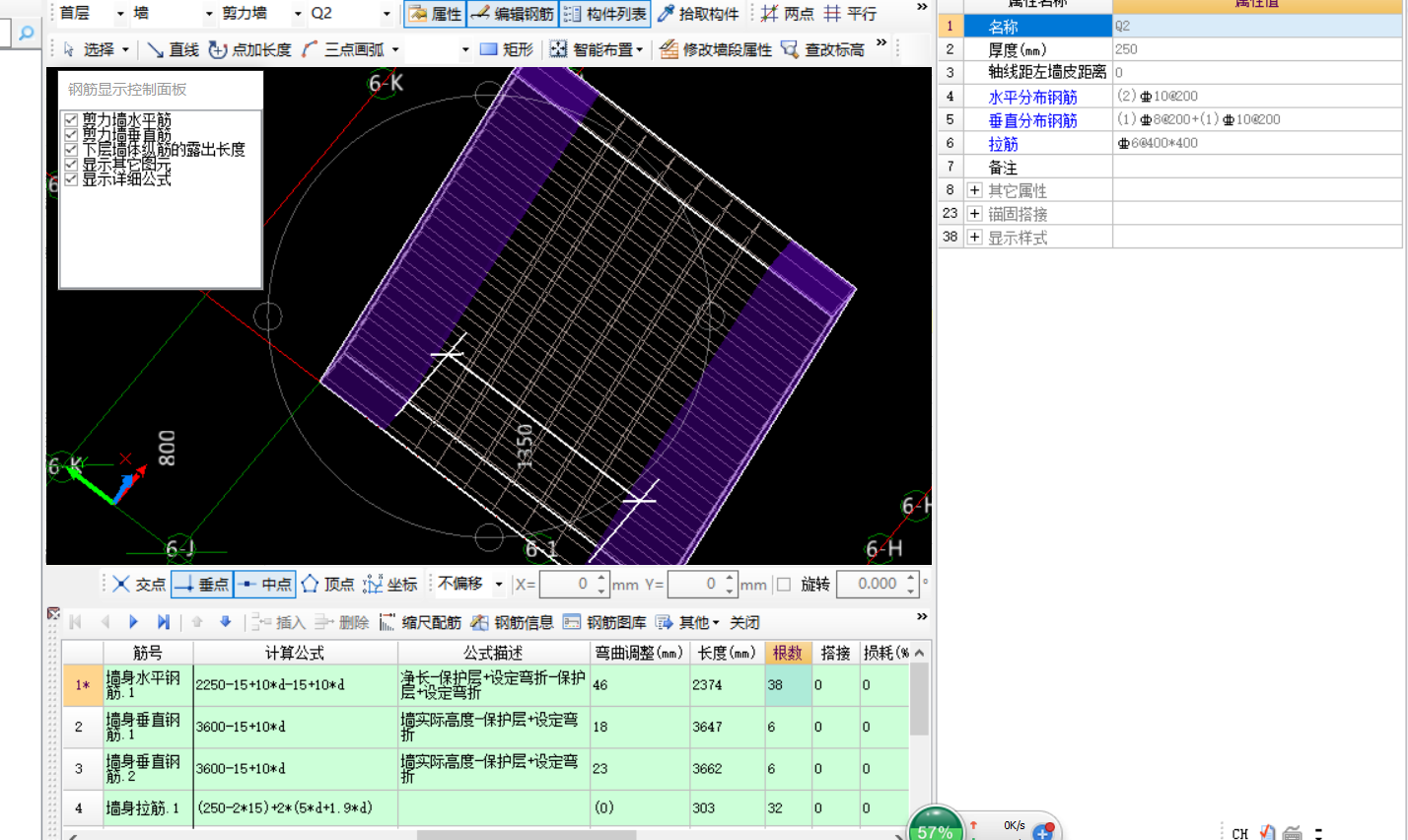This screenshot has width=1408, height=840.
Task: Select the 三点画弧 three-point arc tool
Action: (350, 49)
